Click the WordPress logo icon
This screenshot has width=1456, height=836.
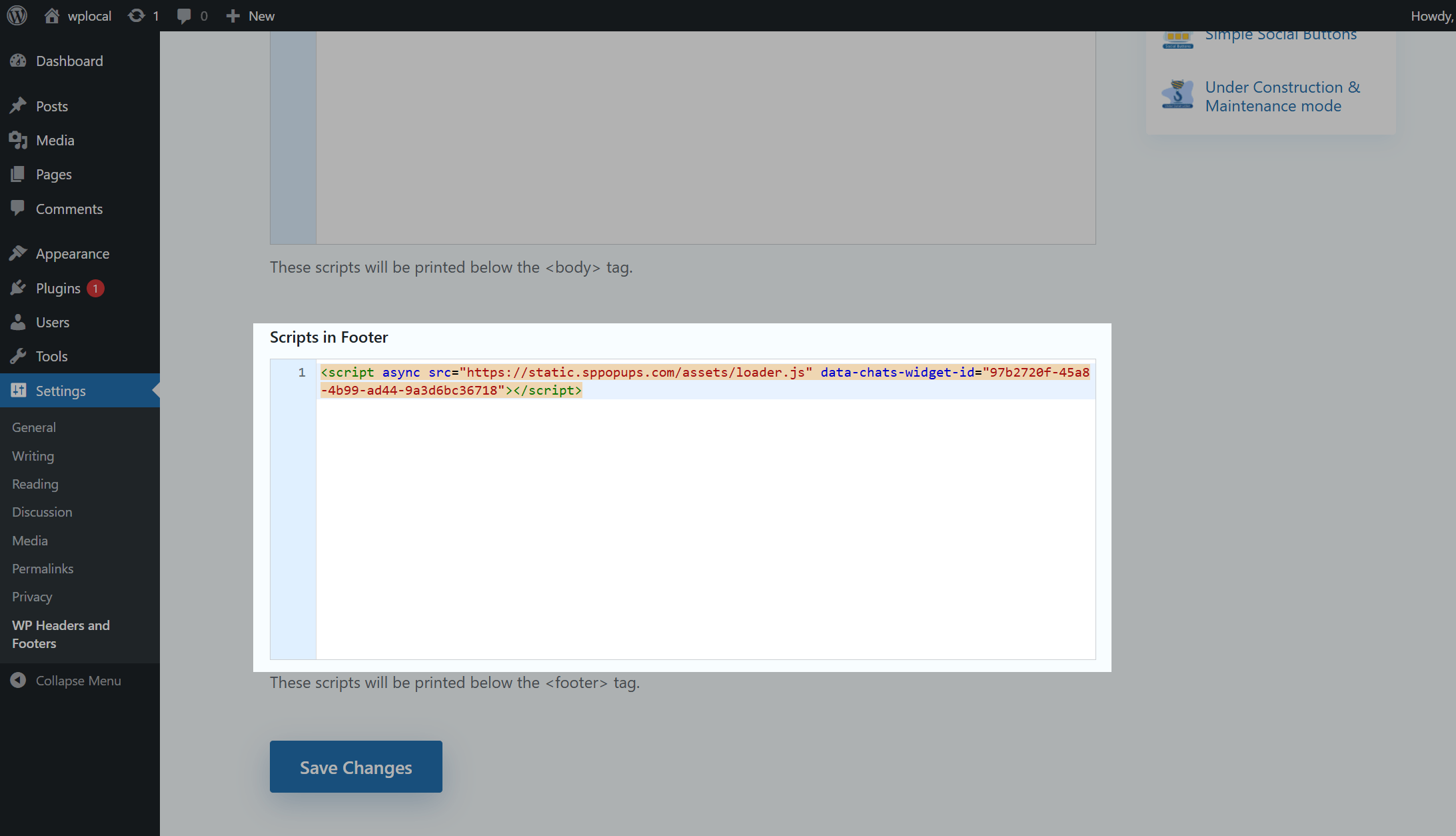[x=17, y=15]
